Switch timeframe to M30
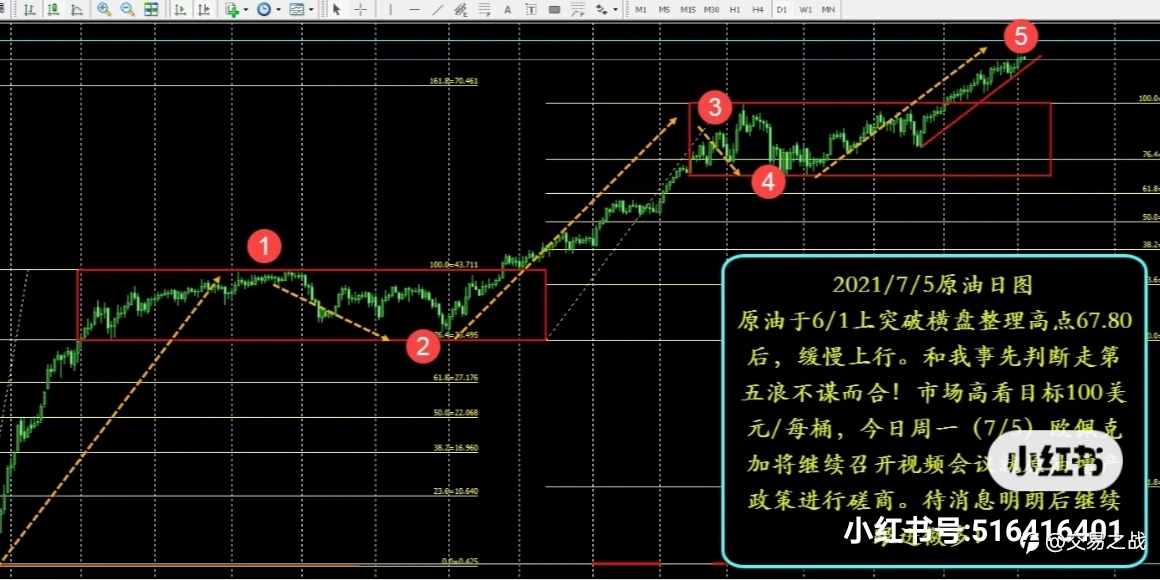Screen dimensions: 1160x580 (712, 10)
